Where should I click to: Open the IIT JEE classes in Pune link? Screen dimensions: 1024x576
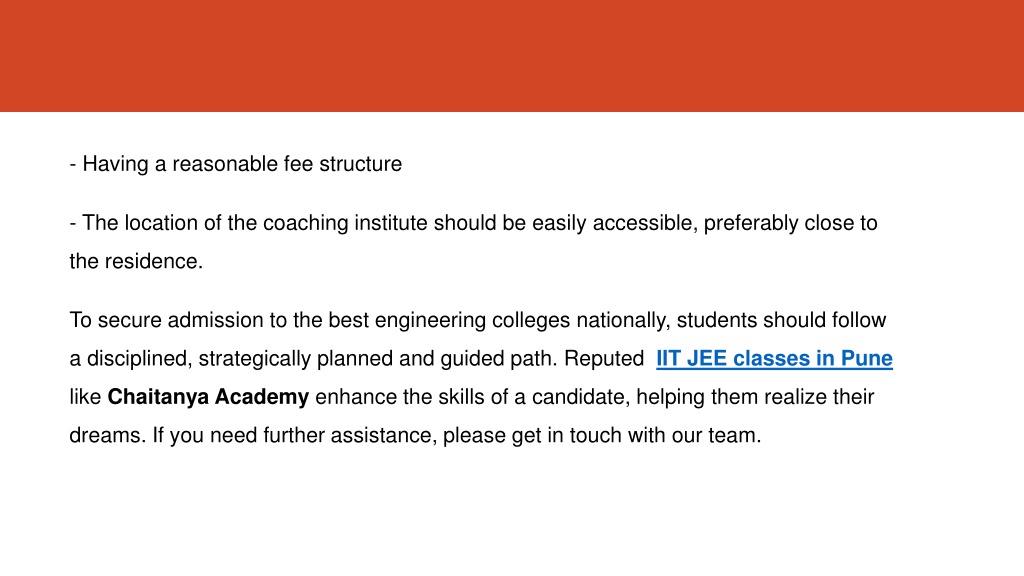(x=774, y=359)
